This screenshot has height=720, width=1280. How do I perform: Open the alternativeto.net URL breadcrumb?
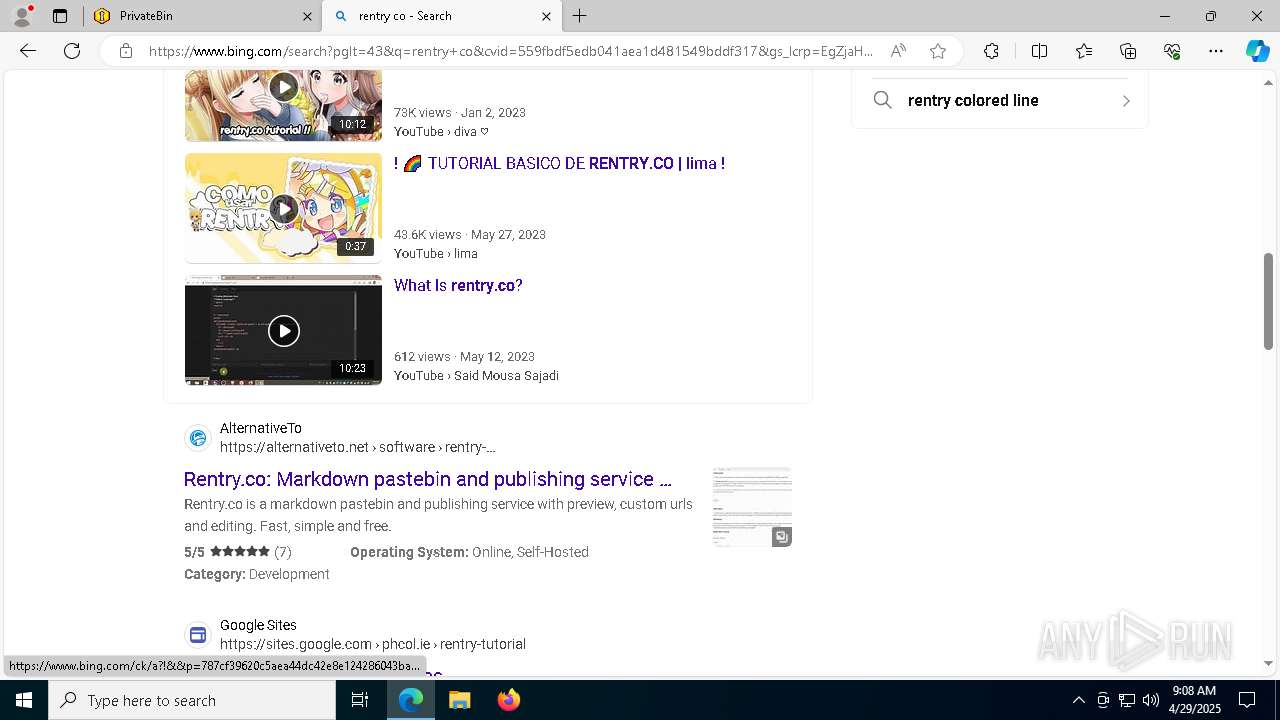click(358, 447)
